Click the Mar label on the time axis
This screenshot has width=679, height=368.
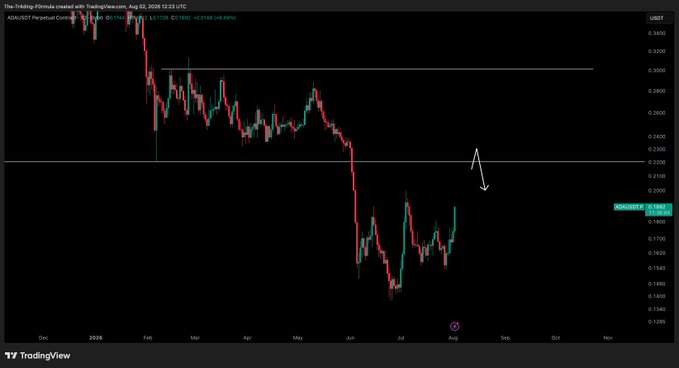195,338
